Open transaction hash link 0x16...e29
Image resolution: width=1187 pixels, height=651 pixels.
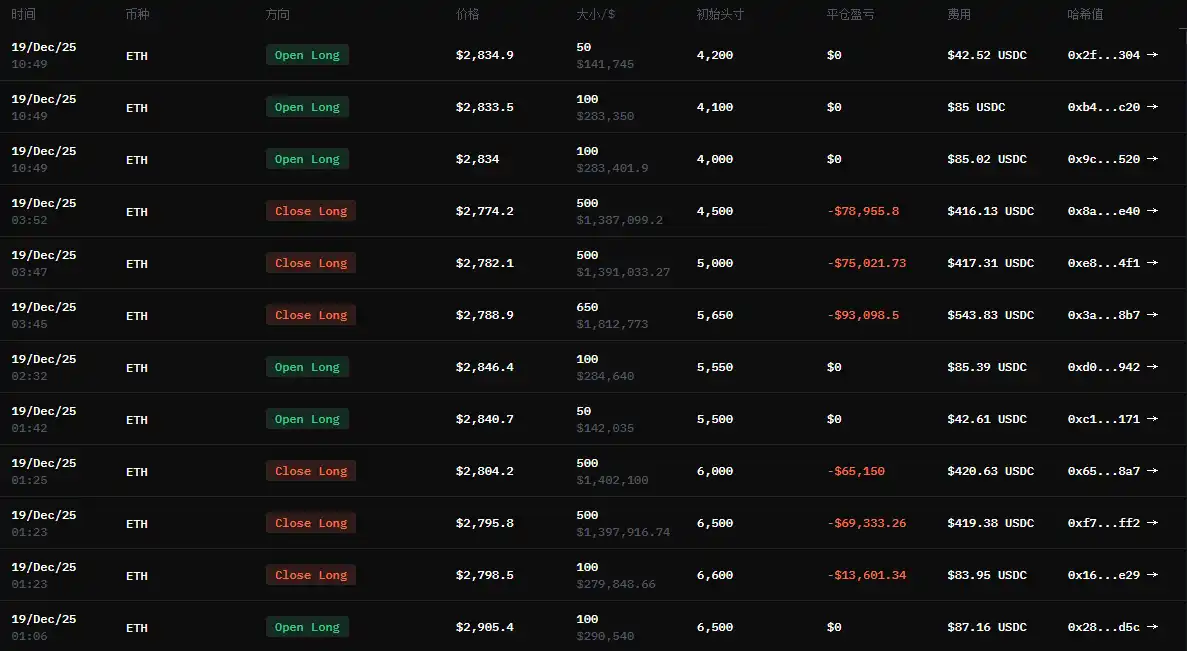point(1103,575)
